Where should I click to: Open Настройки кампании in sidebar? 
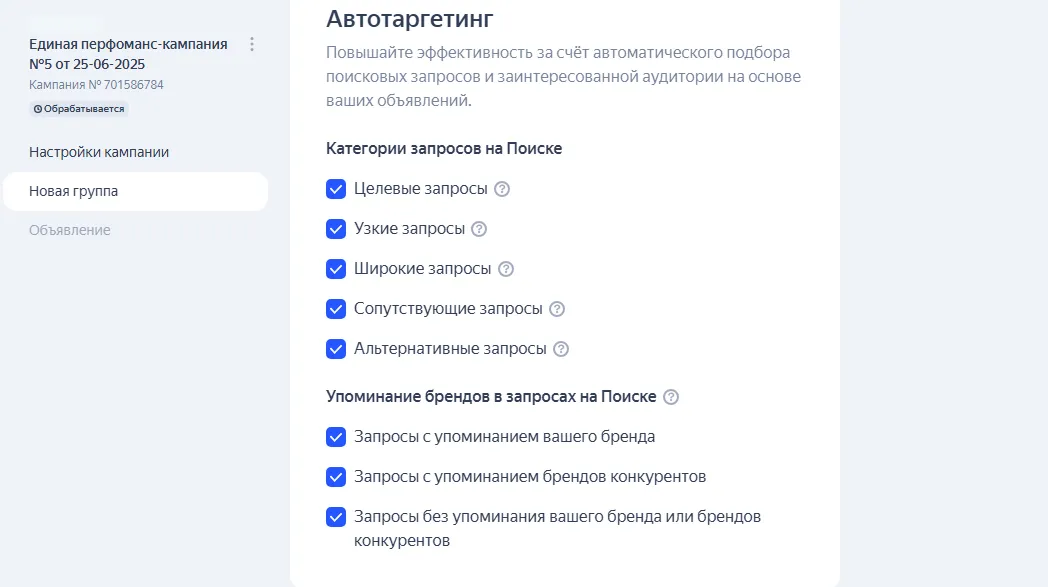click(99, 152)
